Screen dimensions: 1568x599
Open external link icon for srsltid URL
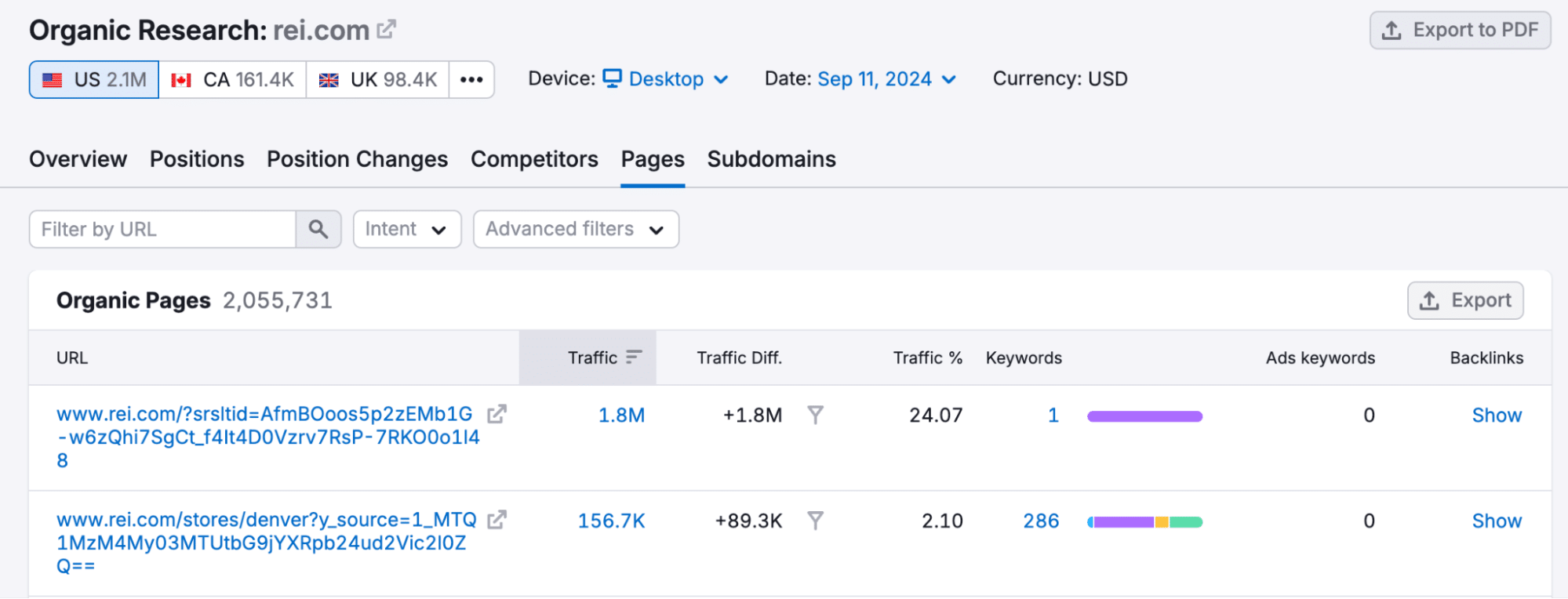(x=497, y=414)
